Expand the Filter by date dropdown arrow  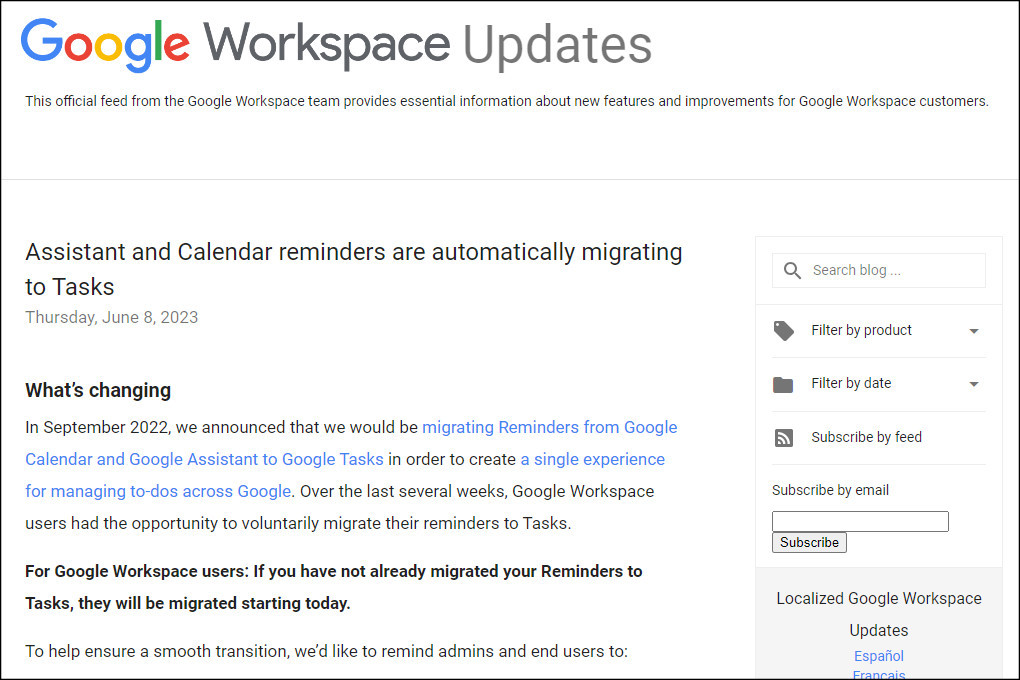pos(974,384)
